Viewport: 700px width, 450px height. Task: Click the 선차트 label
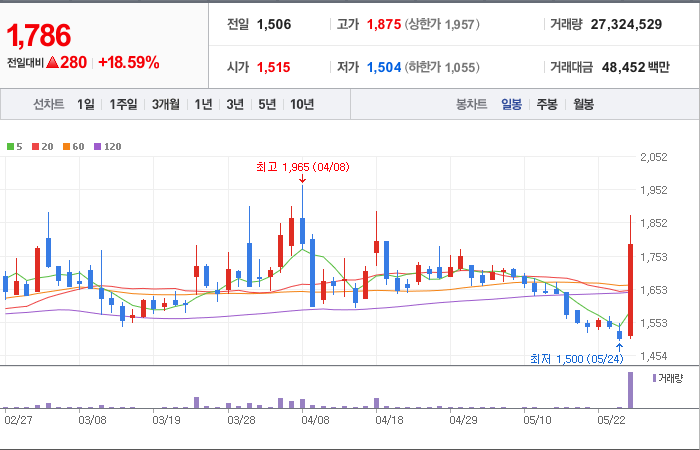(x=49, y=104)
